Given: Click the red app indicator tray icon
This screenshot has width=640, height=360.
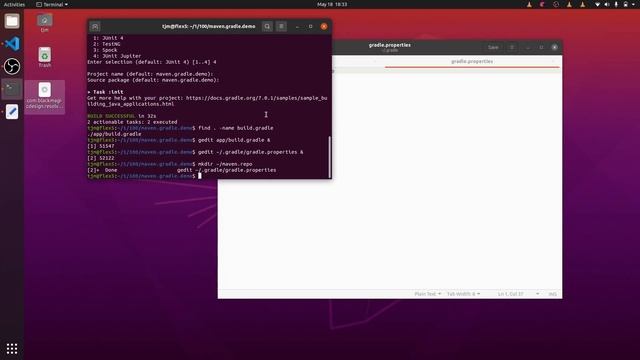Looking at the screenshot, I should pos(542,4).
